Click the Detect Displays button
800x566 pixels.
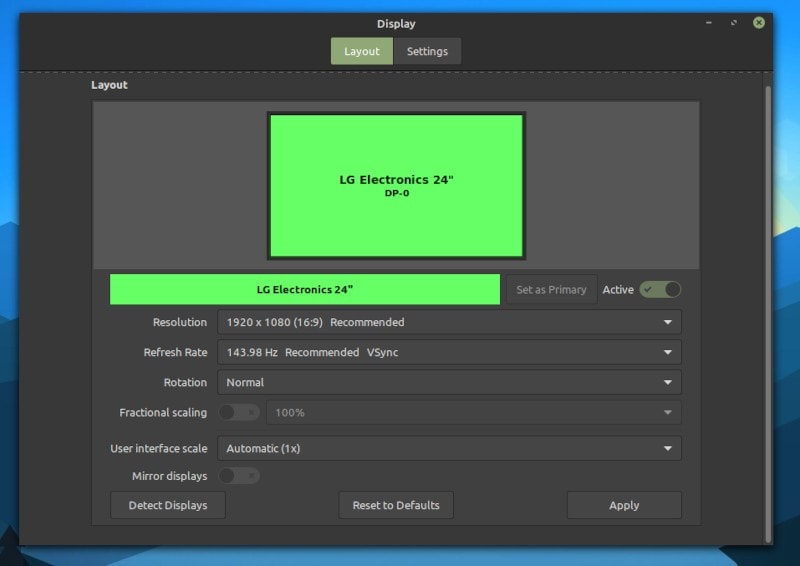pos(168,505)
